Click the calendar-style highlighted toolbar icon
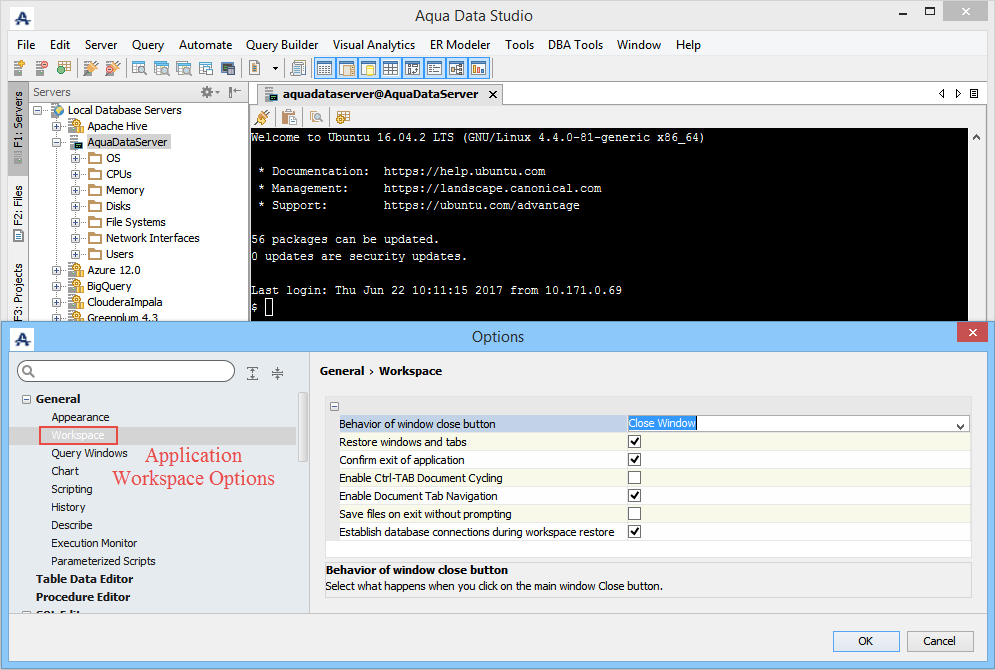The height and width of the screenshot is (670, 995). click(325, 68)
